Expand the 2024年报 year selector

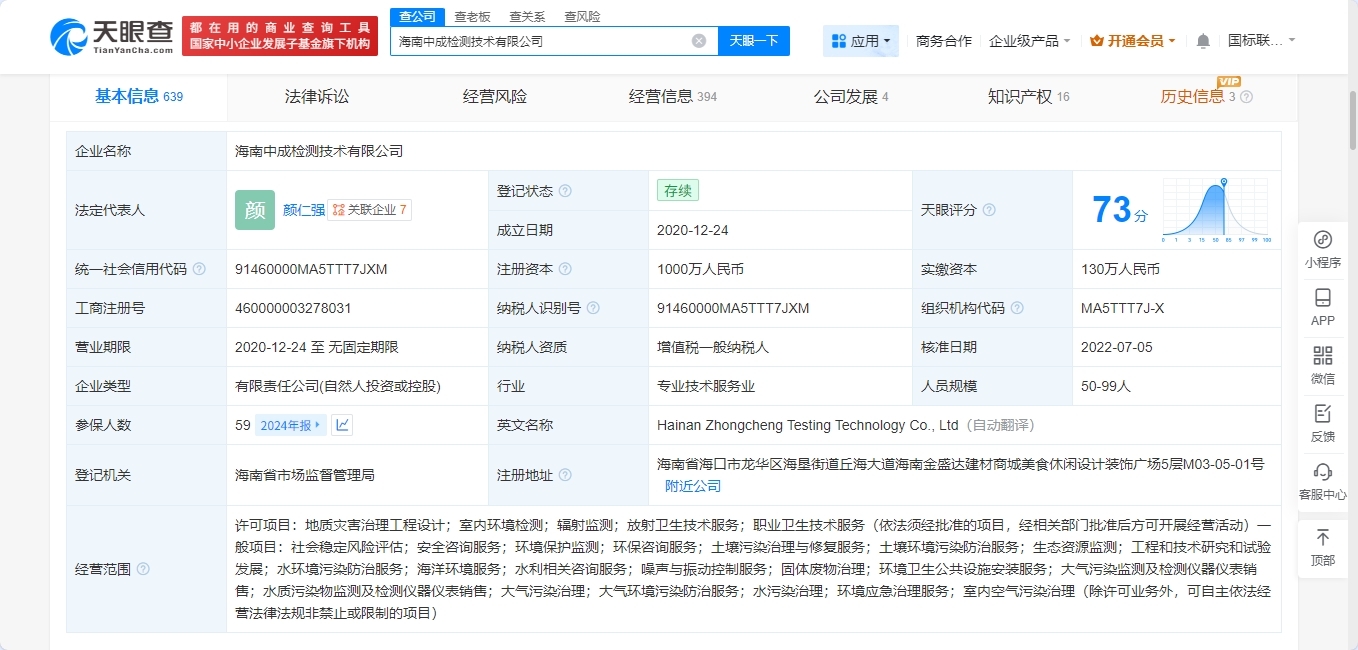(x=291, y=425)
